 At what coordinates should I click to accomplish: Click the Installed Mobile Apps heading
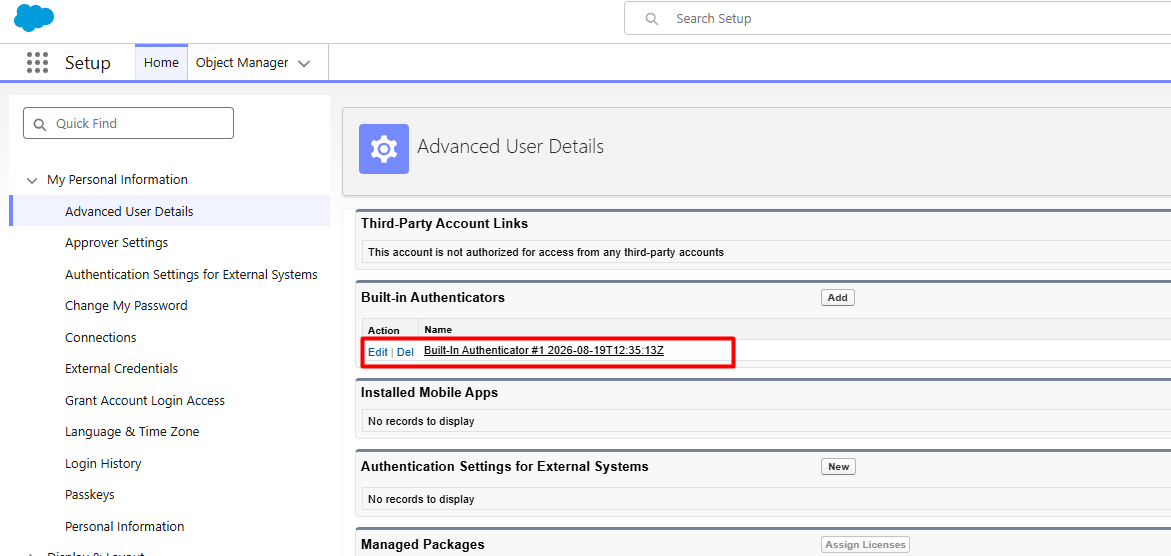(x=429, y=392)
